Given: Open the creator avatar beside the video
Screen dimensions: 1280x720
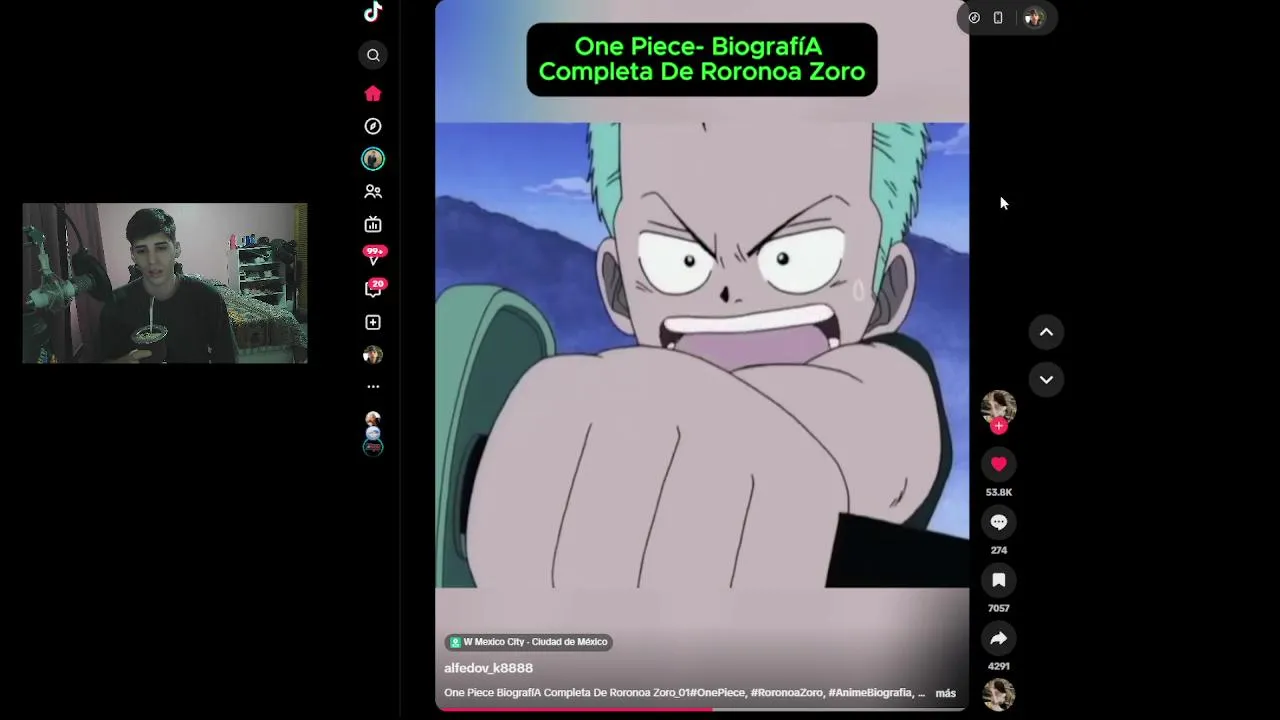Looking at the screenshot, I should pyautogui.click(x=998, y=407).
